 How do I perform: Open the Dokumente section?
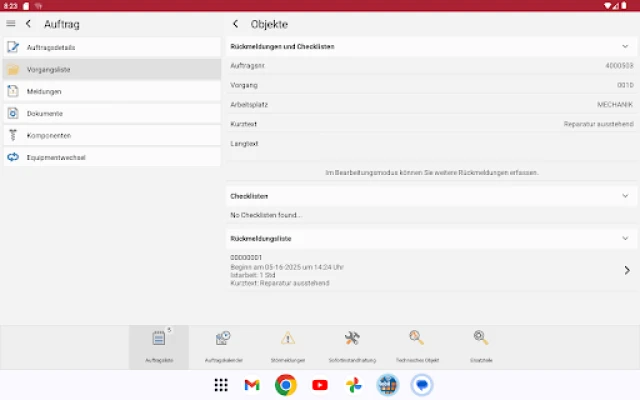coord(110,113)
